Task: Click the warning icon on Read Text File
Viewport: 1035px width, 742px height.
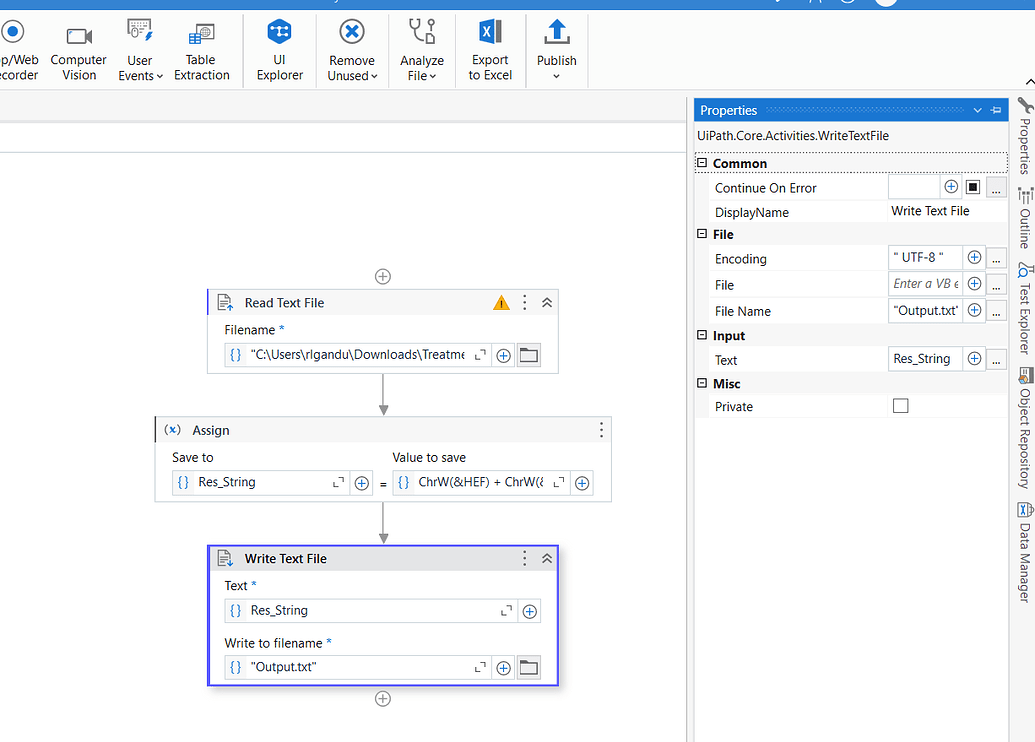Action: tap(501, 302)
